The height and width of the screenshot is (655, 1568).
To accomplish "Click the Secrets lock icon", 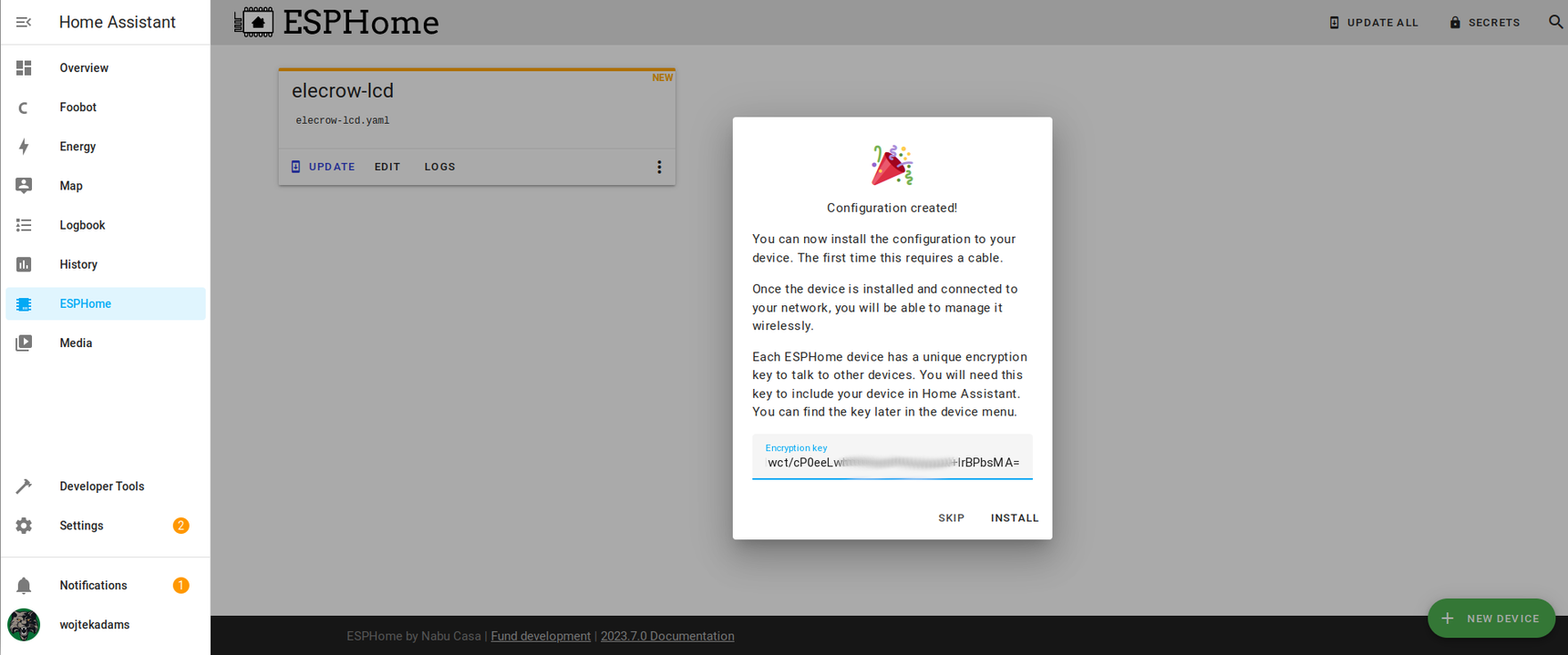I will click(1455, 23).
